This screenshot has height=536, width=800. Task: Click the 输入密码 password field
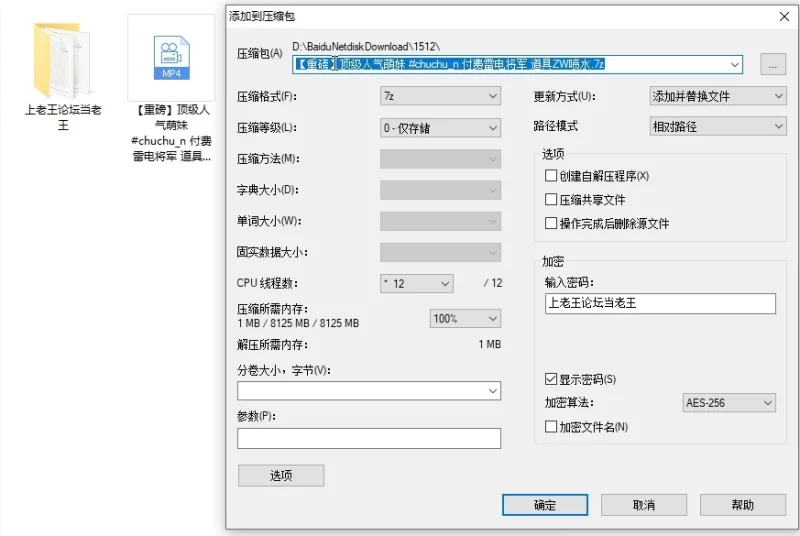[x=660, y=303]
